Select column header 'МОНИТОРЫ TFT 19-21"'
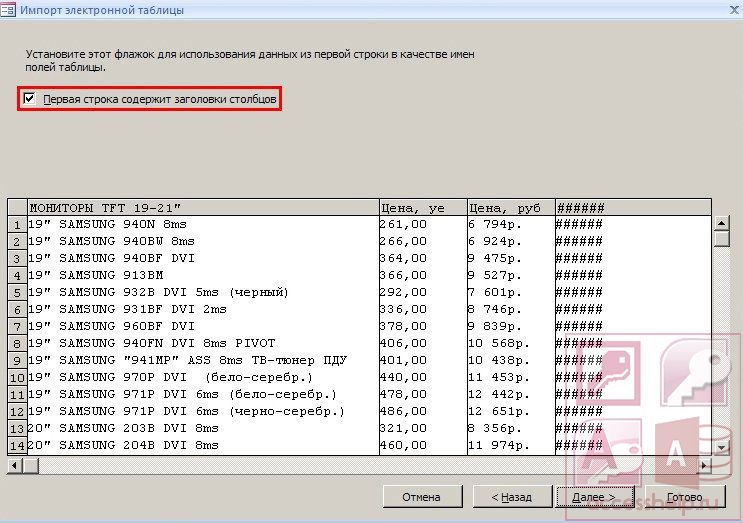Image resolution: width=743 pixels, height=523 pixels. tap(203, 208)
